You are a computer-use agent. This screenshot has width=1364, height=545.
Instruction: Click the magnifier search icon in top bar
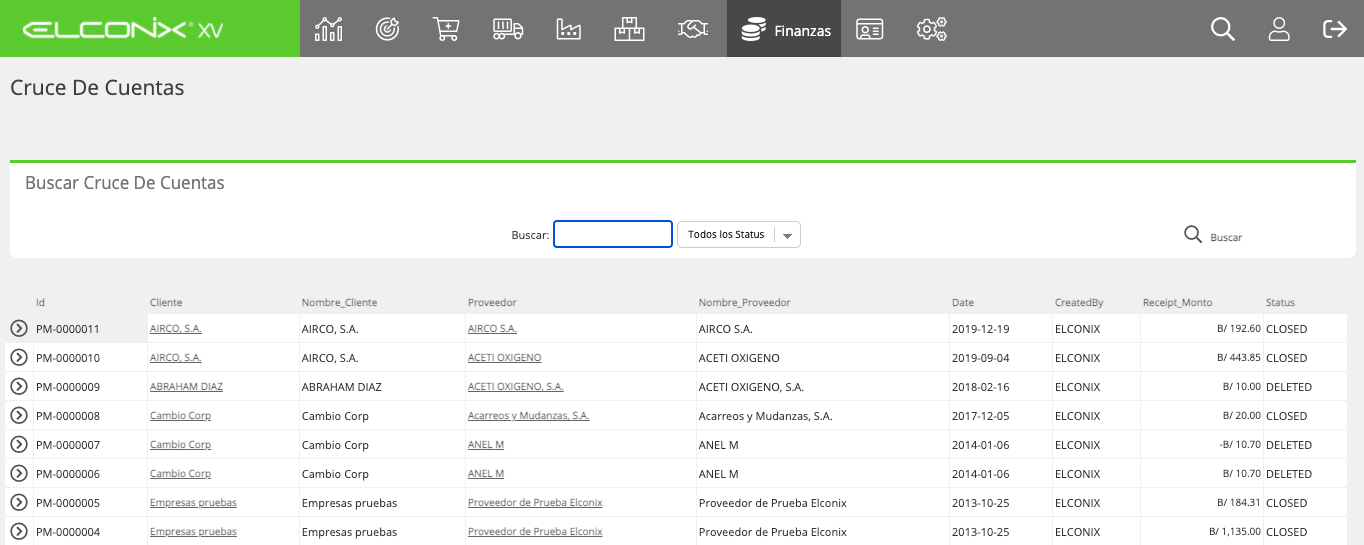point(1223,29)
